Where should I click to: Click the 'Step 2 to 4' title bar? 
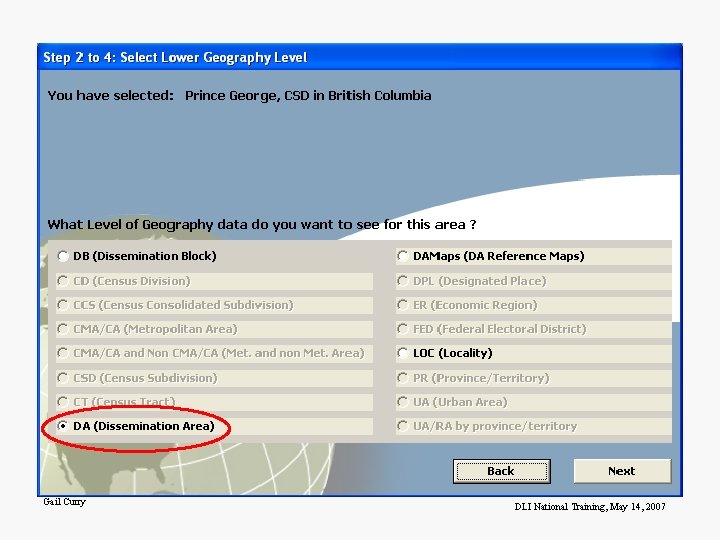click(x=360, y=57)
